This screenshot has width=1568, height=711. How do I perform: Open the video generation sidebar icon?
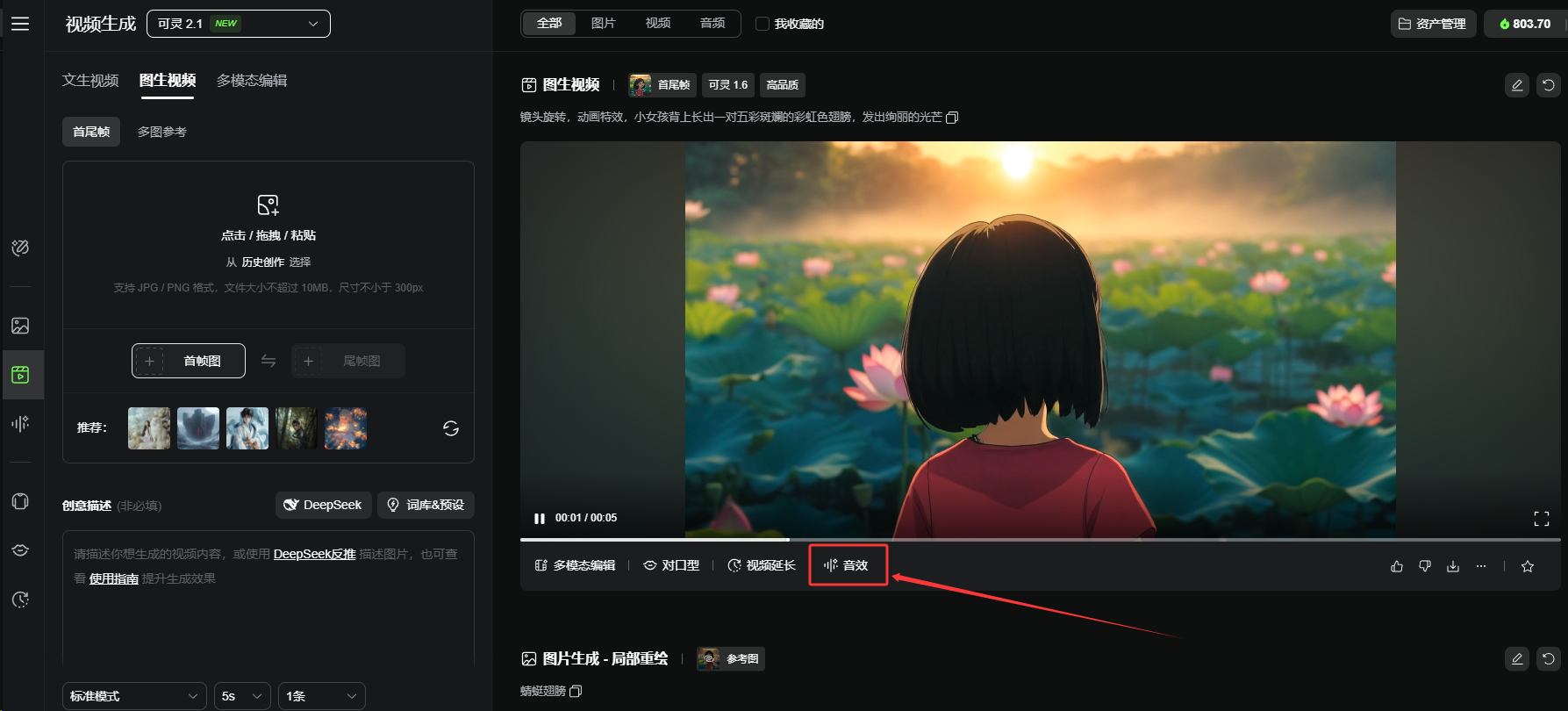click(x=20, y=375)
